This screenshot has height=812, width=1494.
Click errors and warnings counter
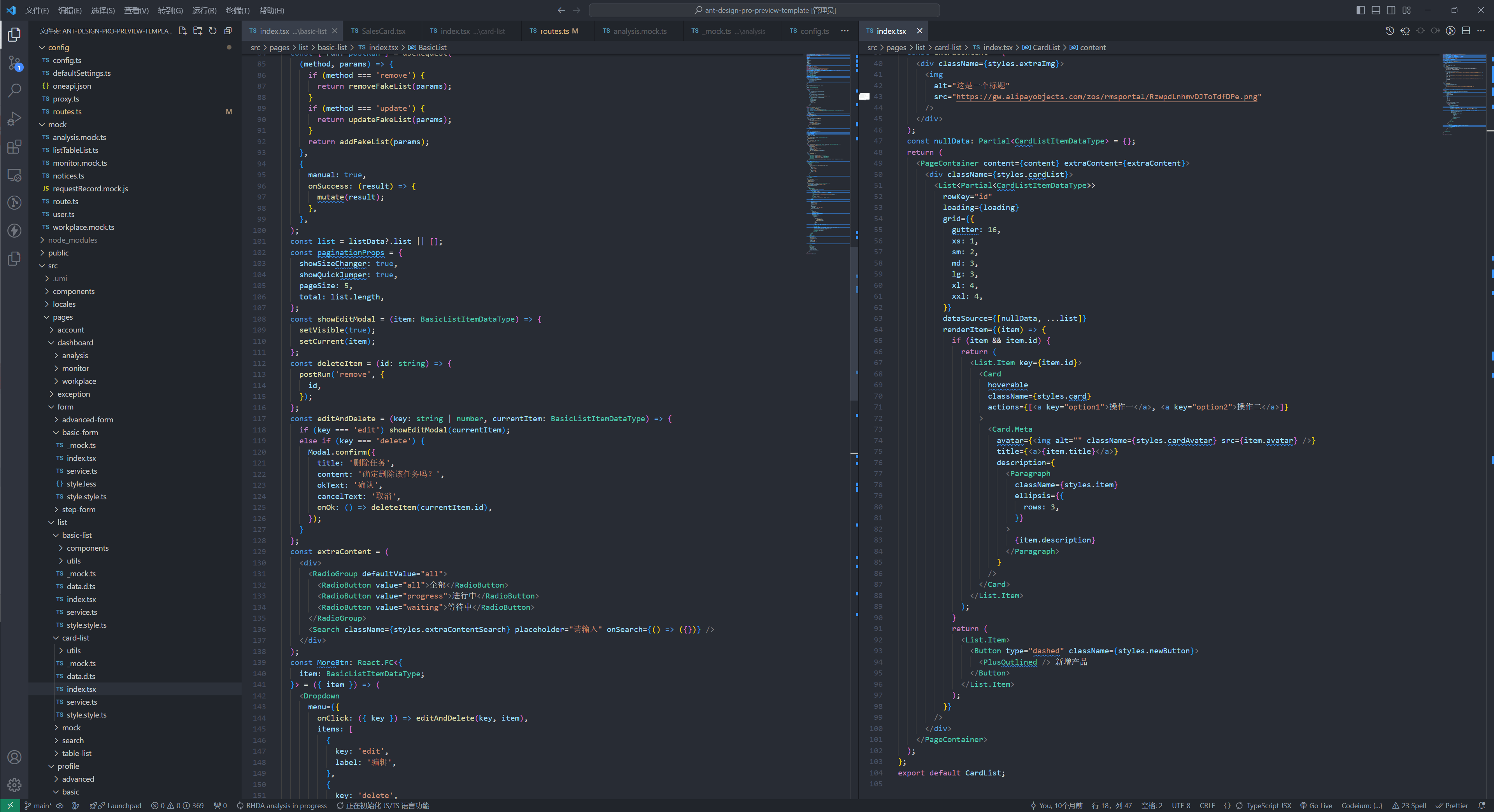click(x=177, y=806)
